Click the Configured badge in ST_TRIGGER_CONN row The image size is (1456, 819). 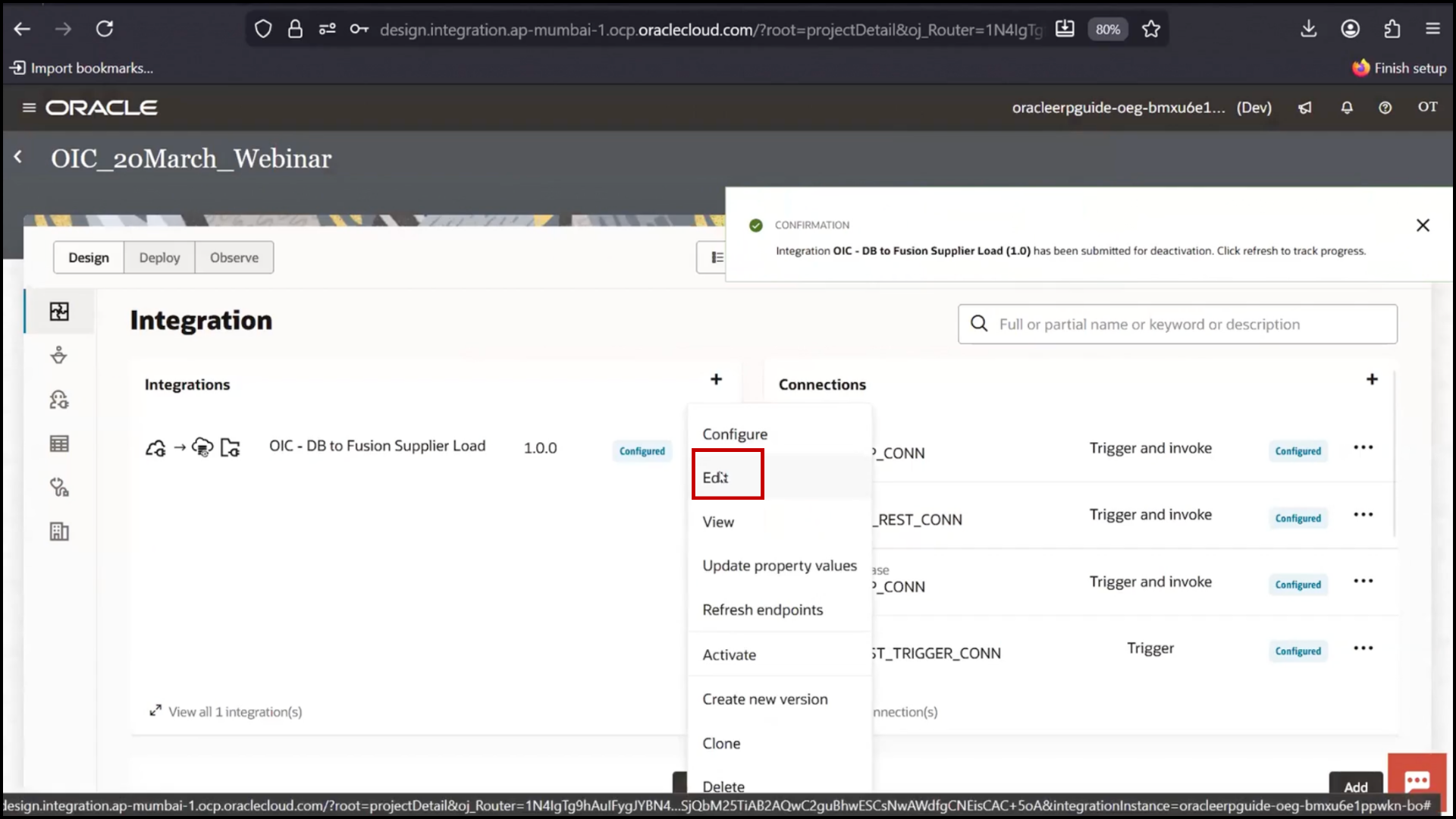pos(1298,651)
